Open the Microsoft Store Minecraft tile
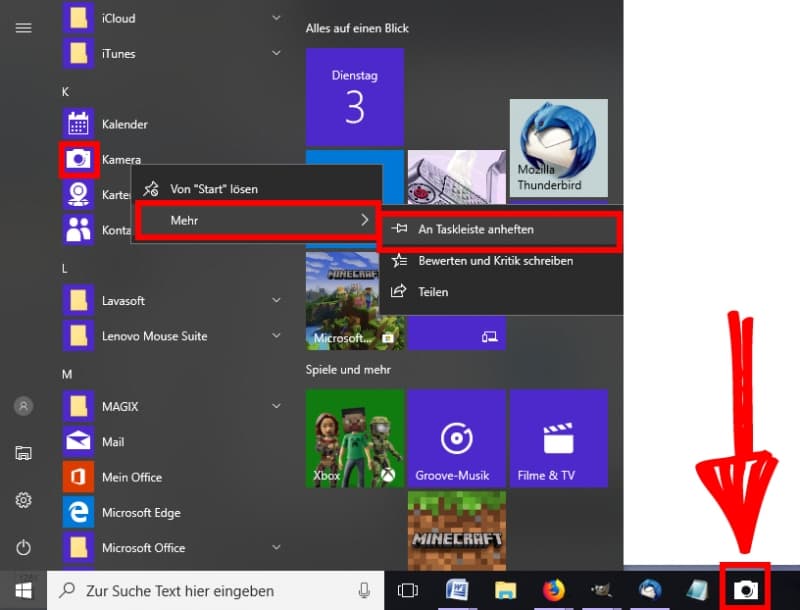Screen dimensions: 800x610 [x=342, y=301]
